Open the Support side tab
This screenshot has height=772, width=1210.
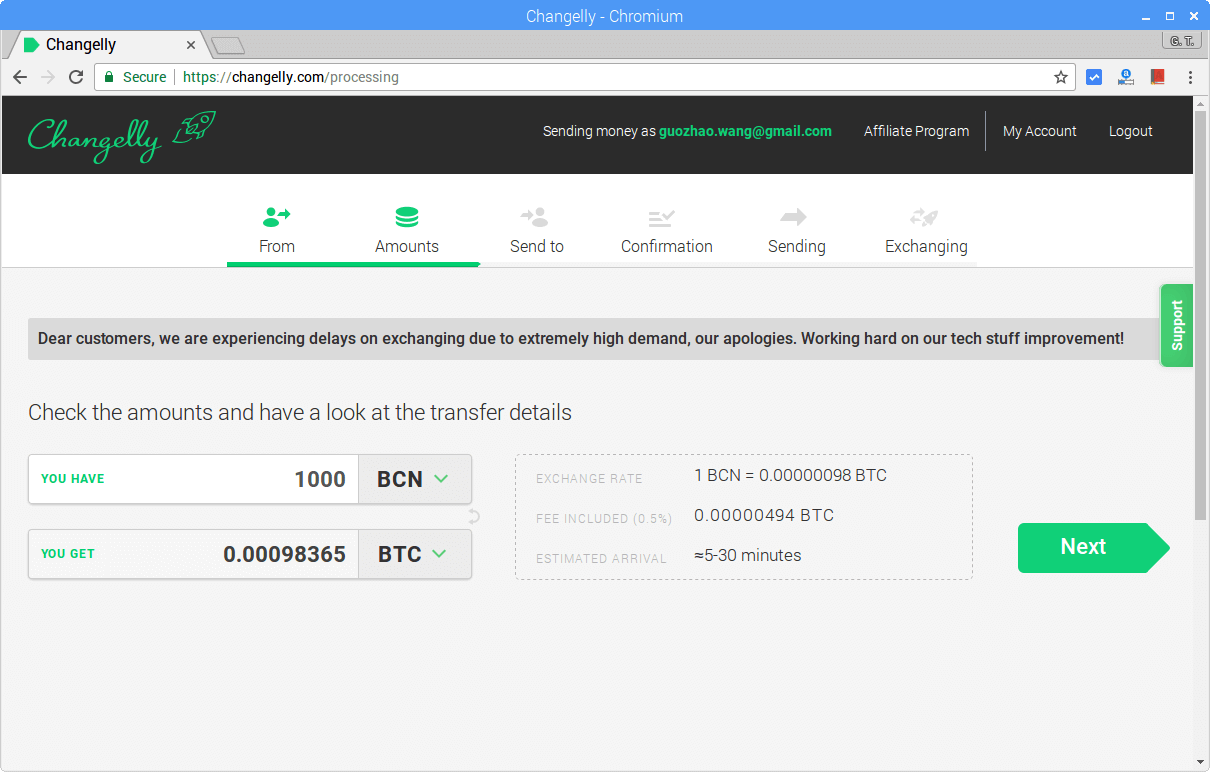(x=1177, y=325)
